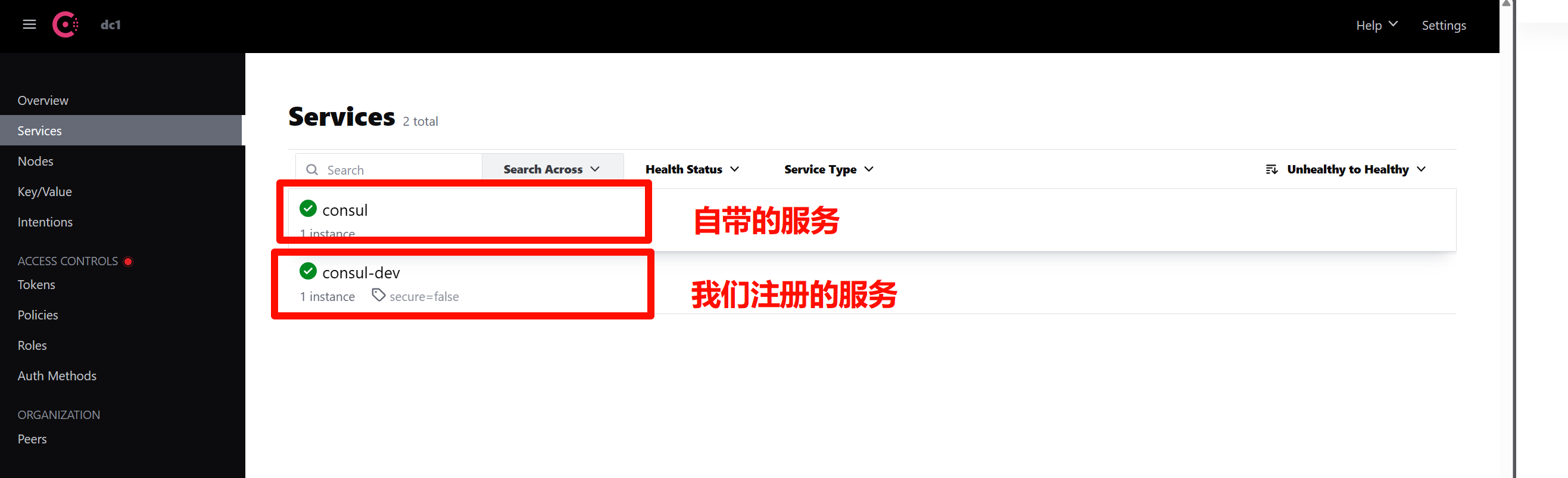Screen dimensions: 1568x478
Task: Click the search magnifier icon
Action: (x=312, y=170)
